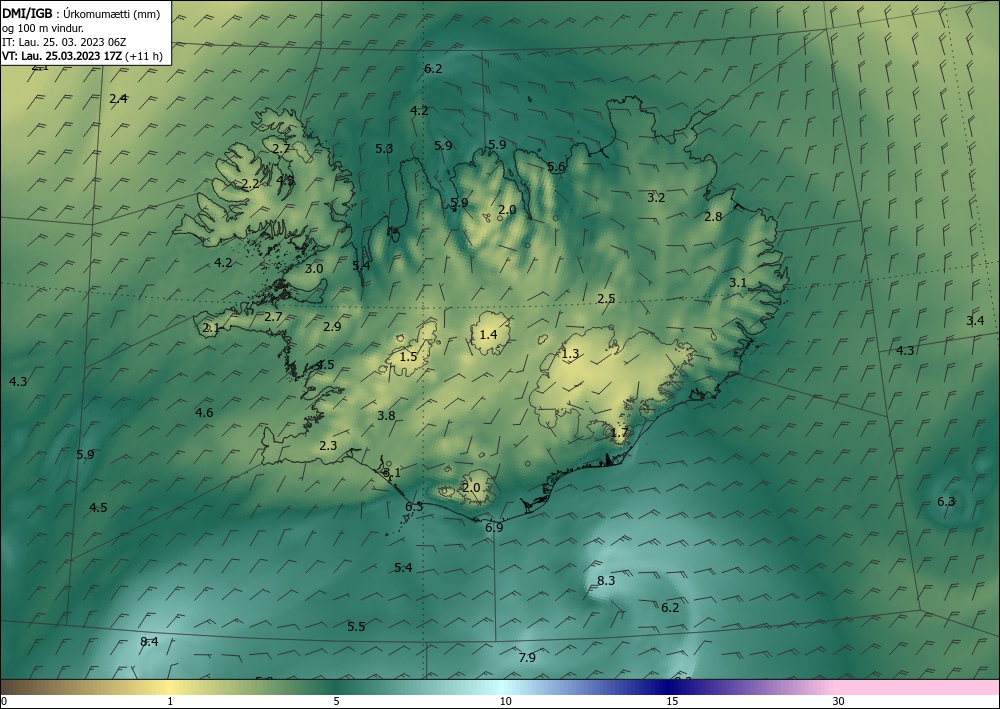
Task: Click the map value 2.5
Action: (x=606, y=298)
